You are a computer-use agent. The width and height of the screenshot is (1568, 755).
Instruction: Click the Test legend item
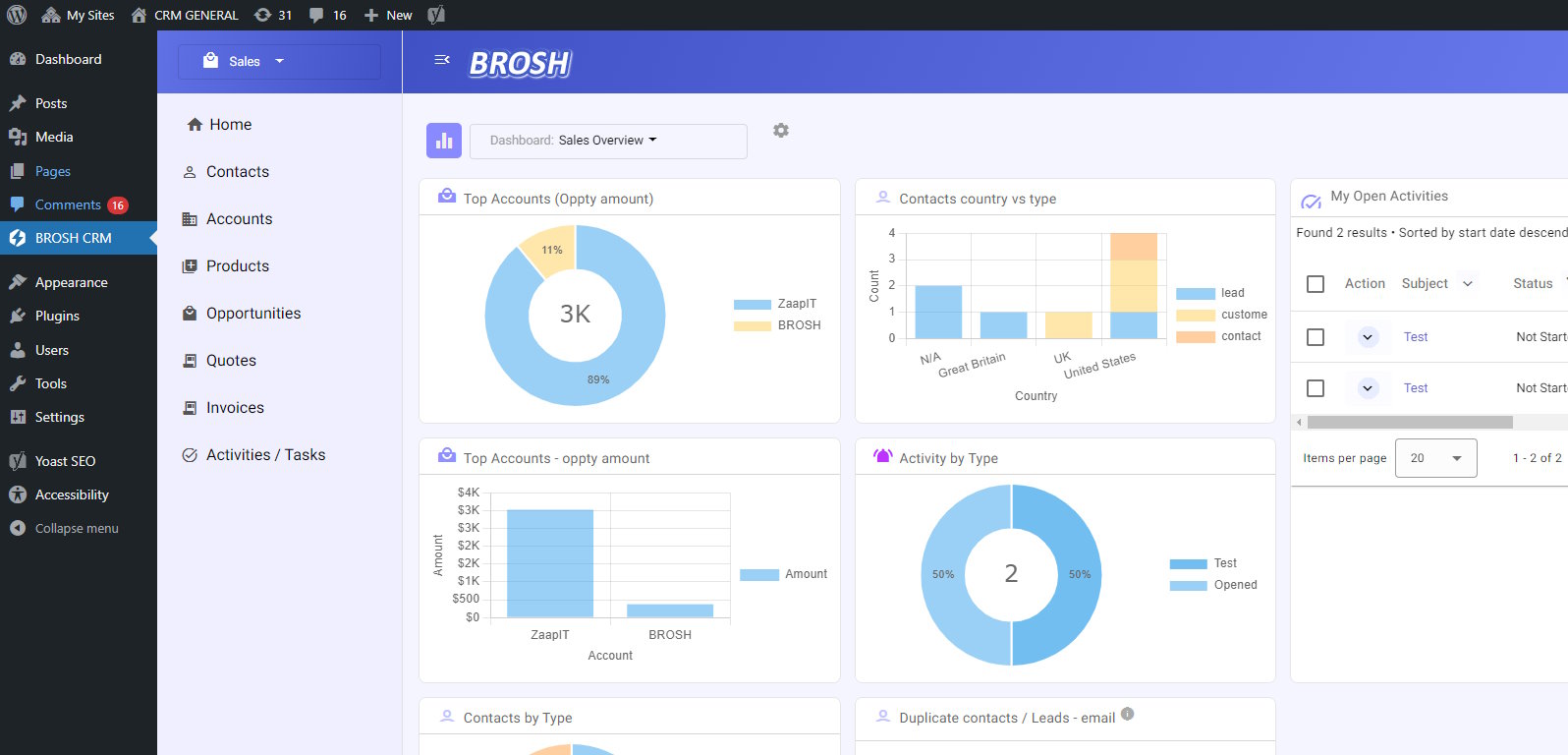[x=1204, y=563]
